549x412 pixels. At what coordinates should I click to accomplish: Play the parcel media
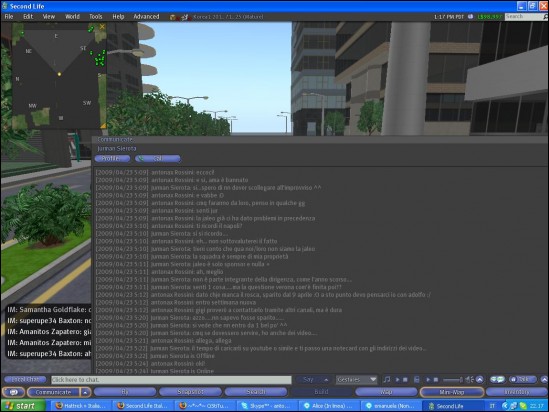pos(428,379)
